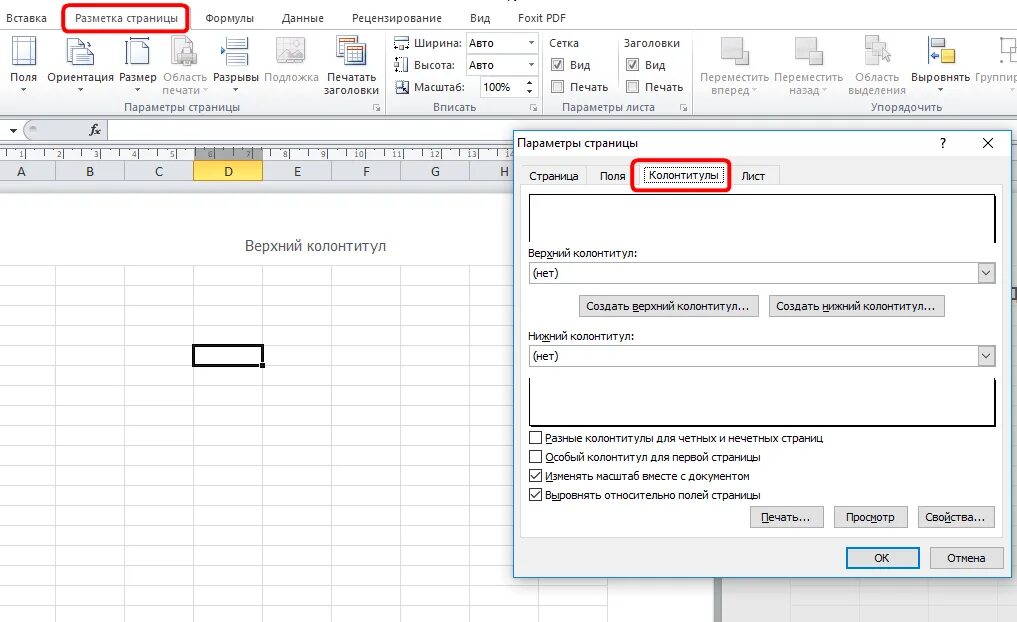
Task: Open the Область выделения pane
Action: pos(877,65)
